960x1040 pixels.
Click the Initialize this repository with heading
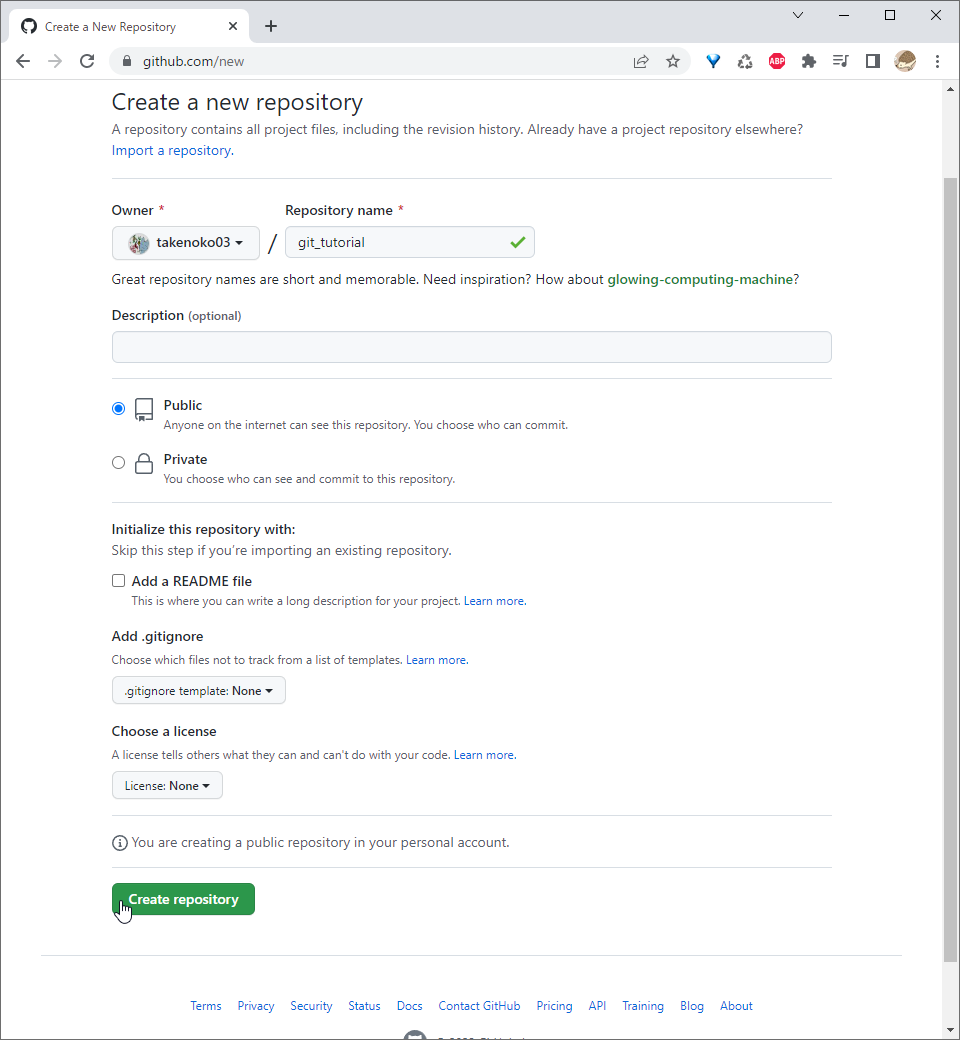(204, 529)
